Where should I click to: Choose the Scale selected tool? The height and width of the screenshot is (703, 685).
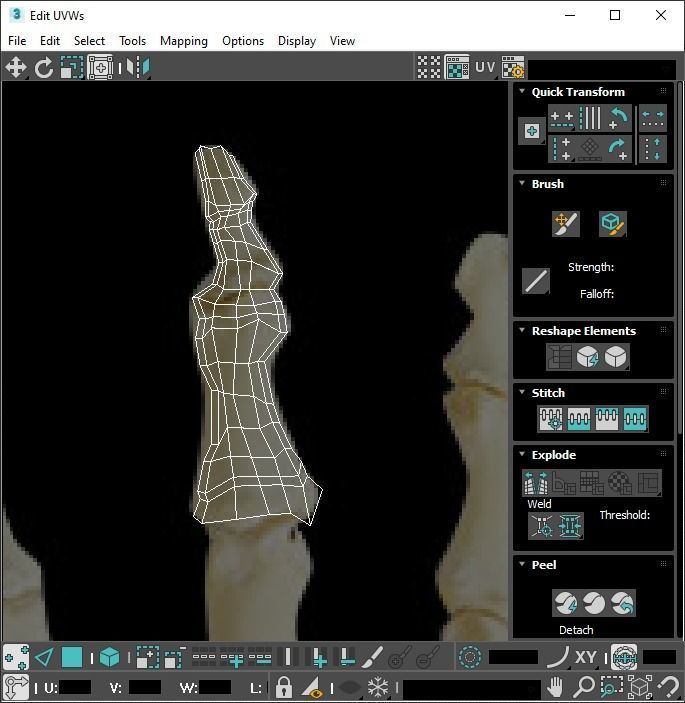[72, 68]
